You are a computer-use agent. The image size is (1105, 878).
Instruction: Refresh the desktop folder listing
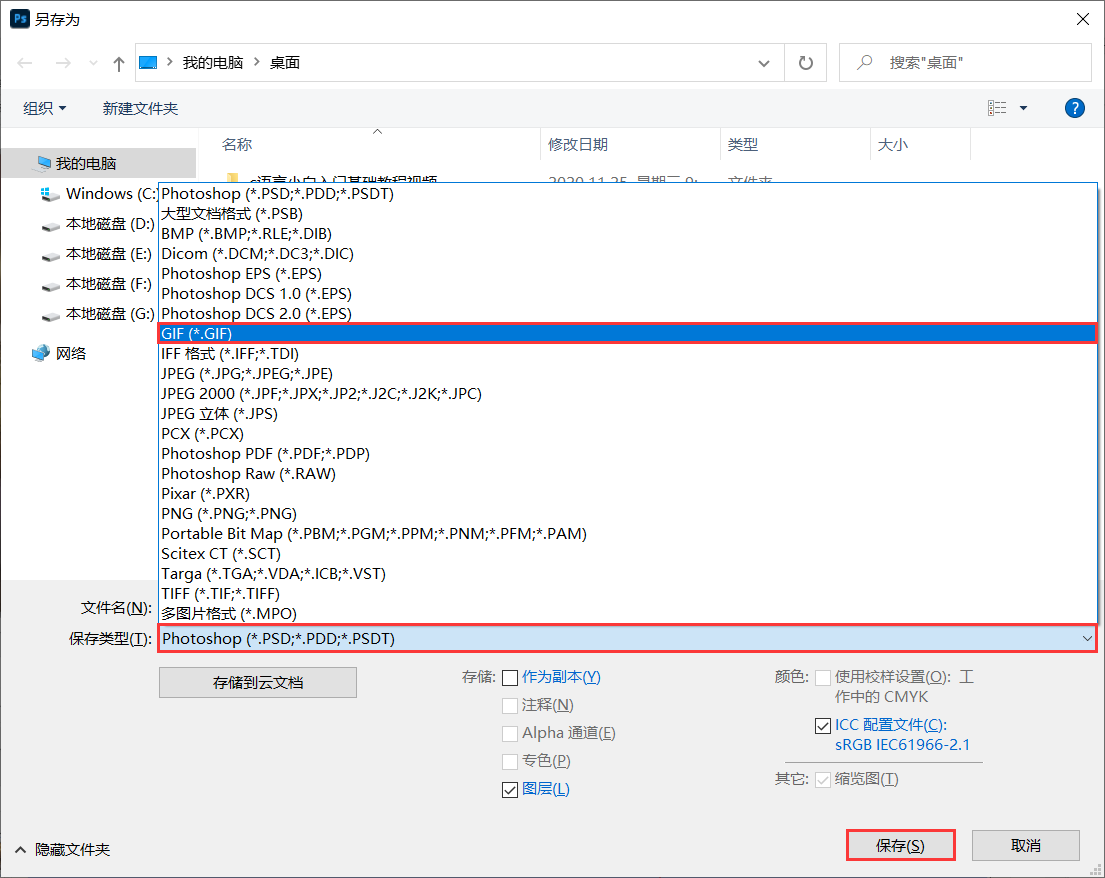[805, 63]
